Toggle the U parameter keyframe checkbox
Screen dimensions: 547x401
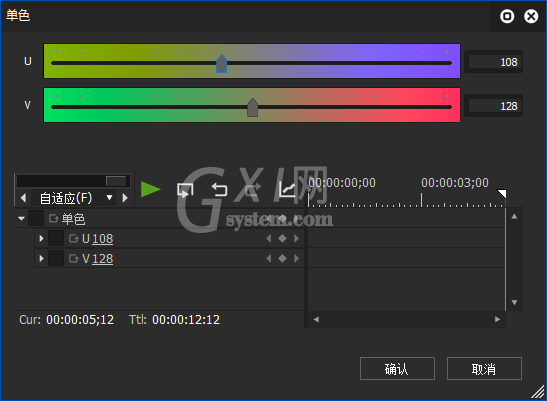pyautogui.click(x=56, y=238)
